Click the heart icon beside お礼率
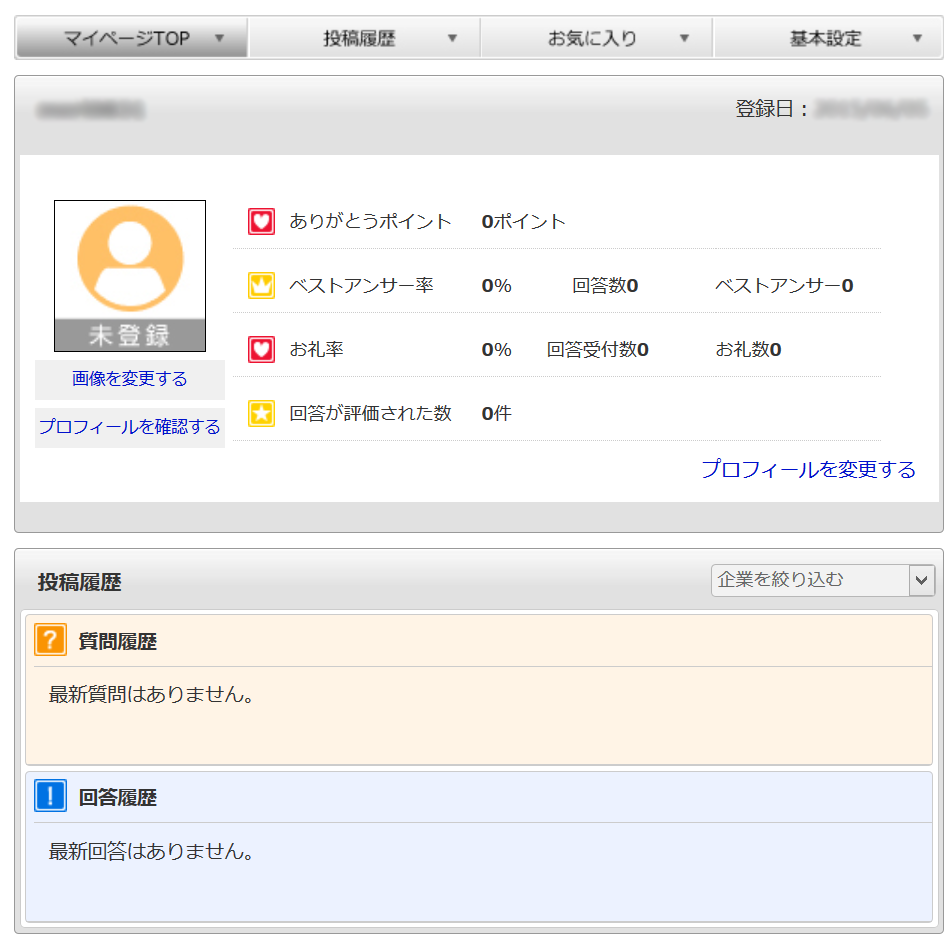 point(261,349)
